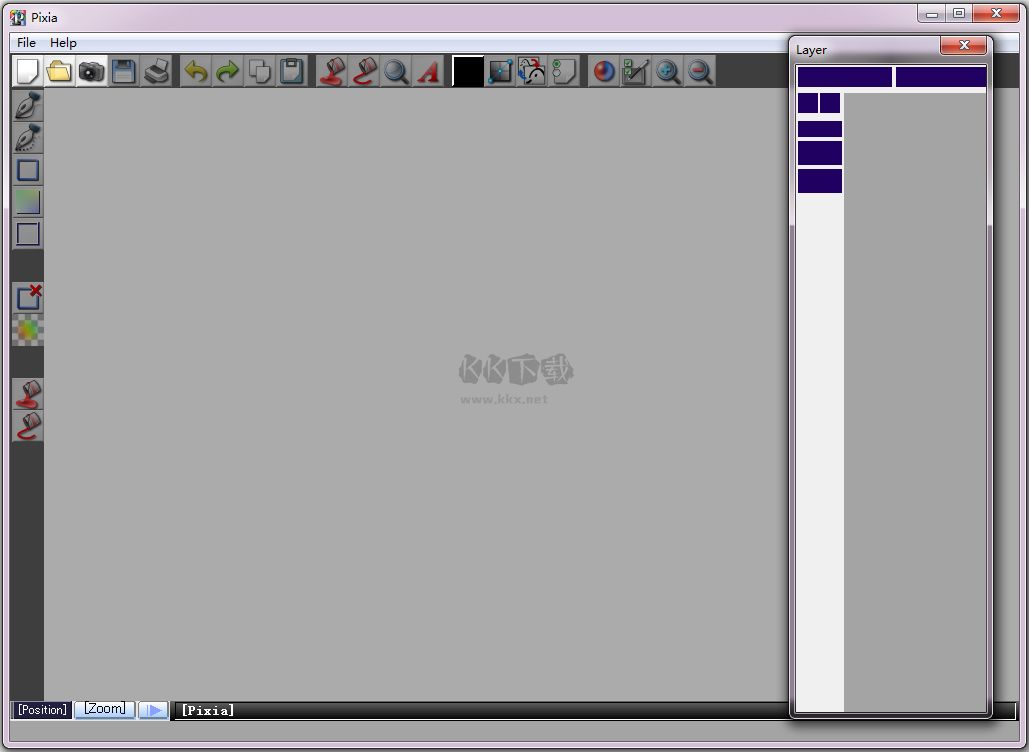
Task: Create a new blank document
Action: (x=28, y=71)
